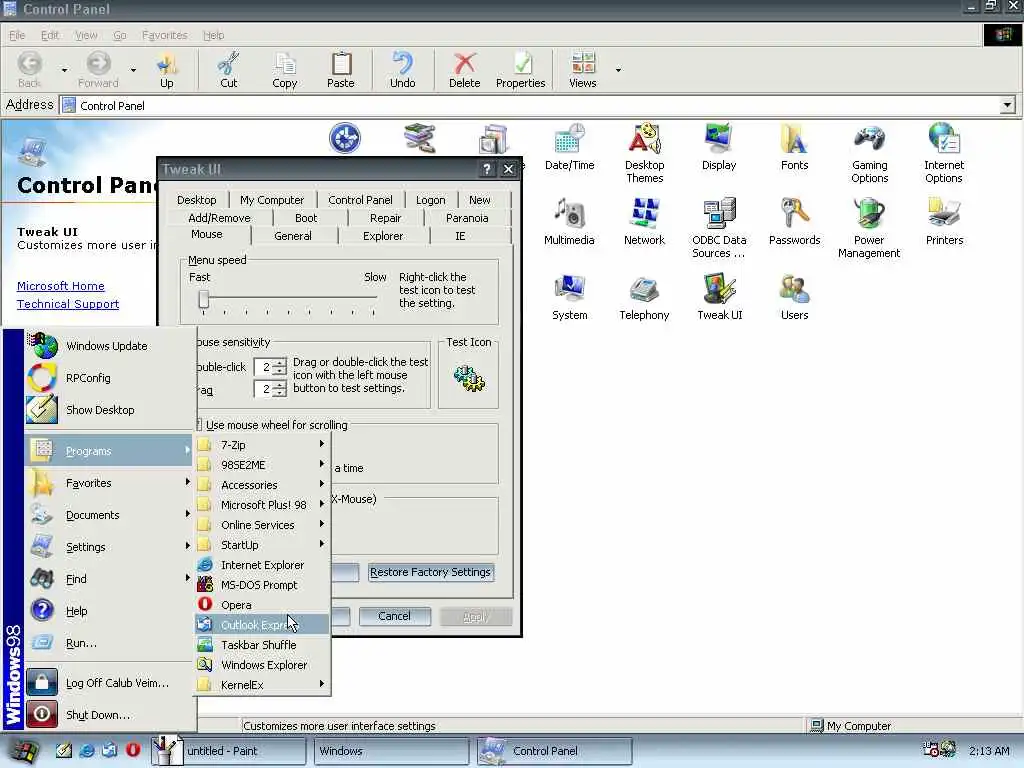Switch to untitled - Paint taskbar button
Screen dimensions: 1024x768
[x=229, y=751]
